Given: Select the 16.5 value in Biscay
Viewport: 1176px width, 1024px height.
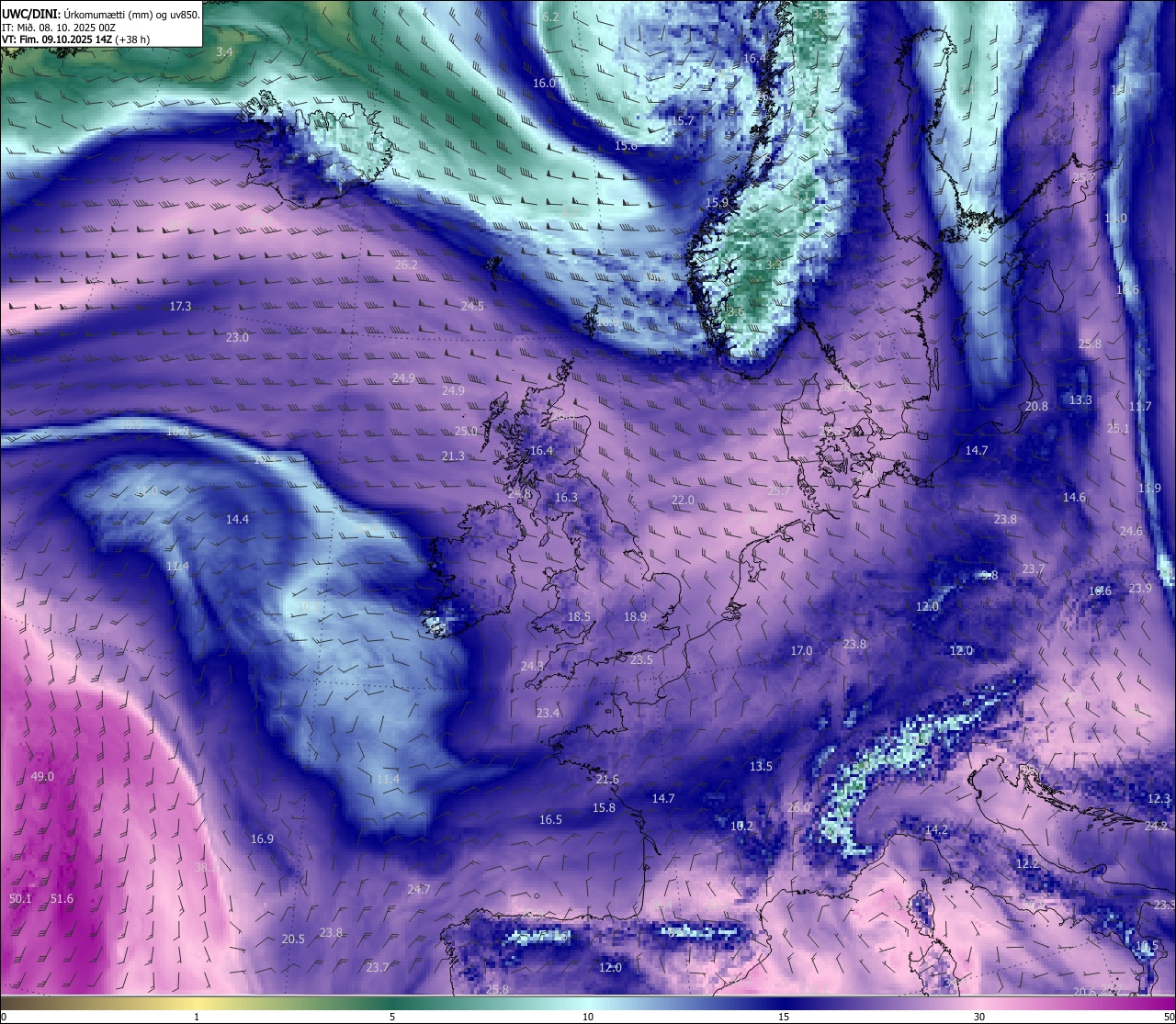Looking at the screenshot, I should pos(550,819).
